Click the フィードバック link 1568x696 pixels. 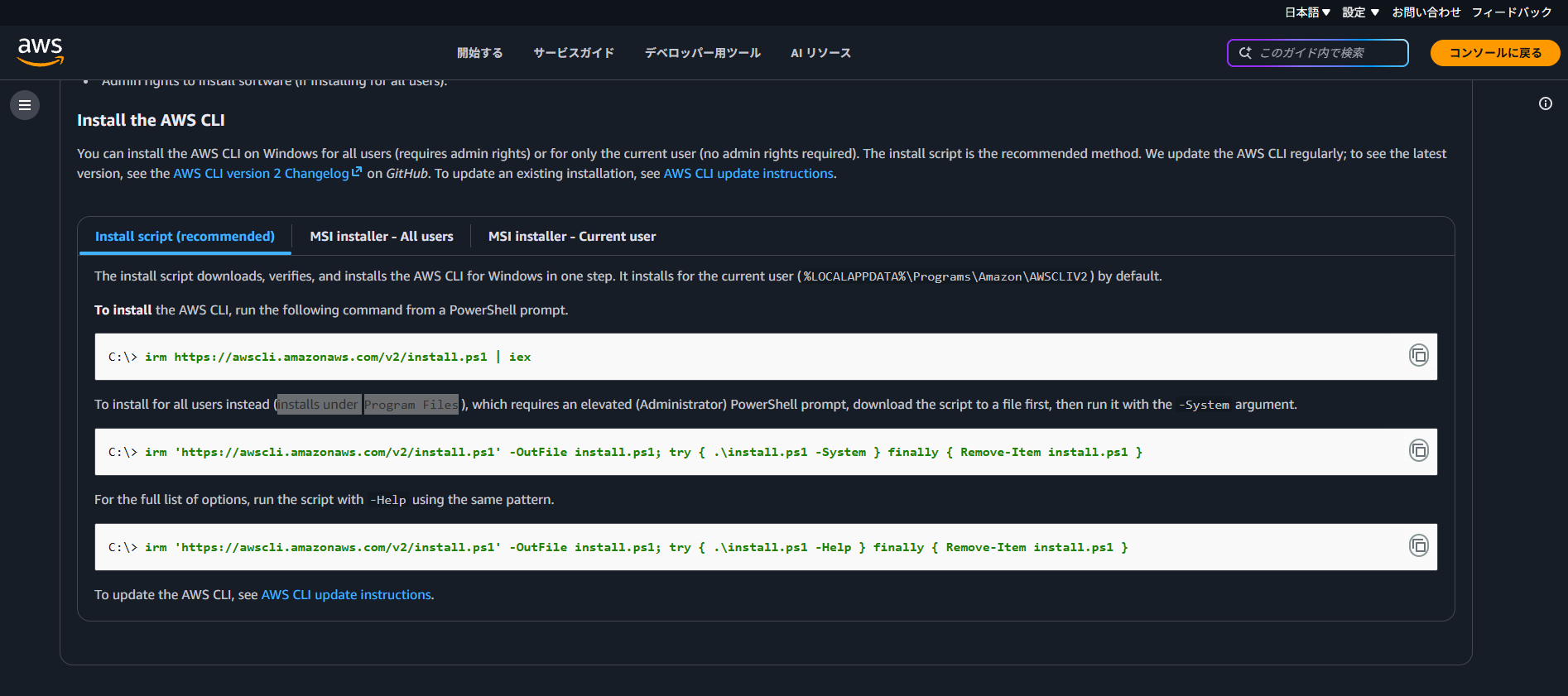pos(1512,12)
